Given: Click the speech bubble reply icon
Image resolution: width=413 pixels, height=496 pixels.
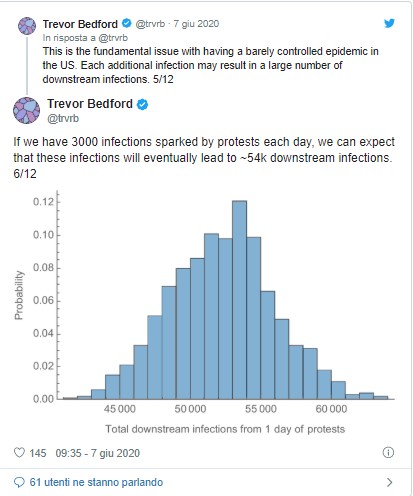Looking at the screenshot, I should (19, 482).
